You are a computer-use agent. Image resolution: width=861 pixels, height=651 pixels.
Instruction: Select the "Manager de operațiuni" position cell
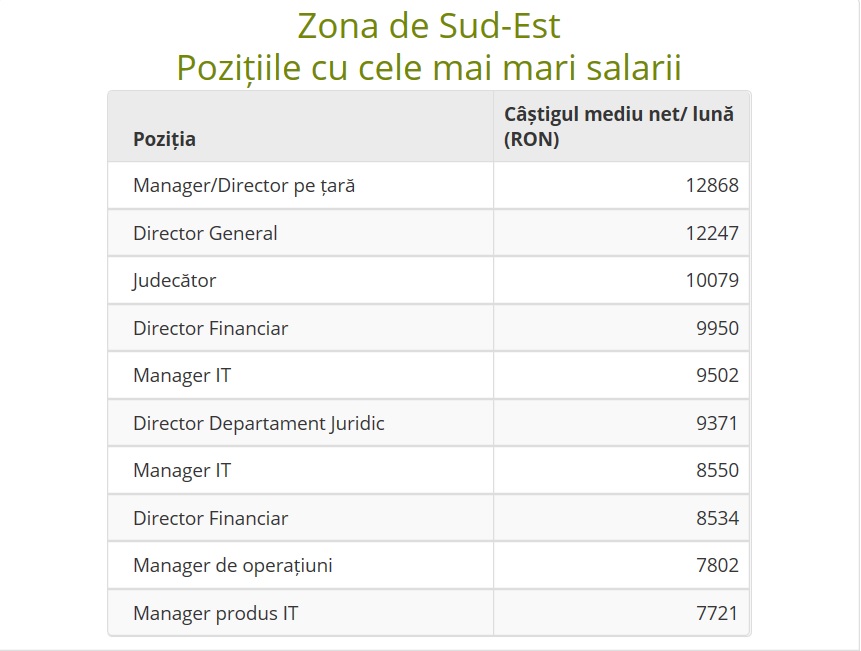point(232,566)
